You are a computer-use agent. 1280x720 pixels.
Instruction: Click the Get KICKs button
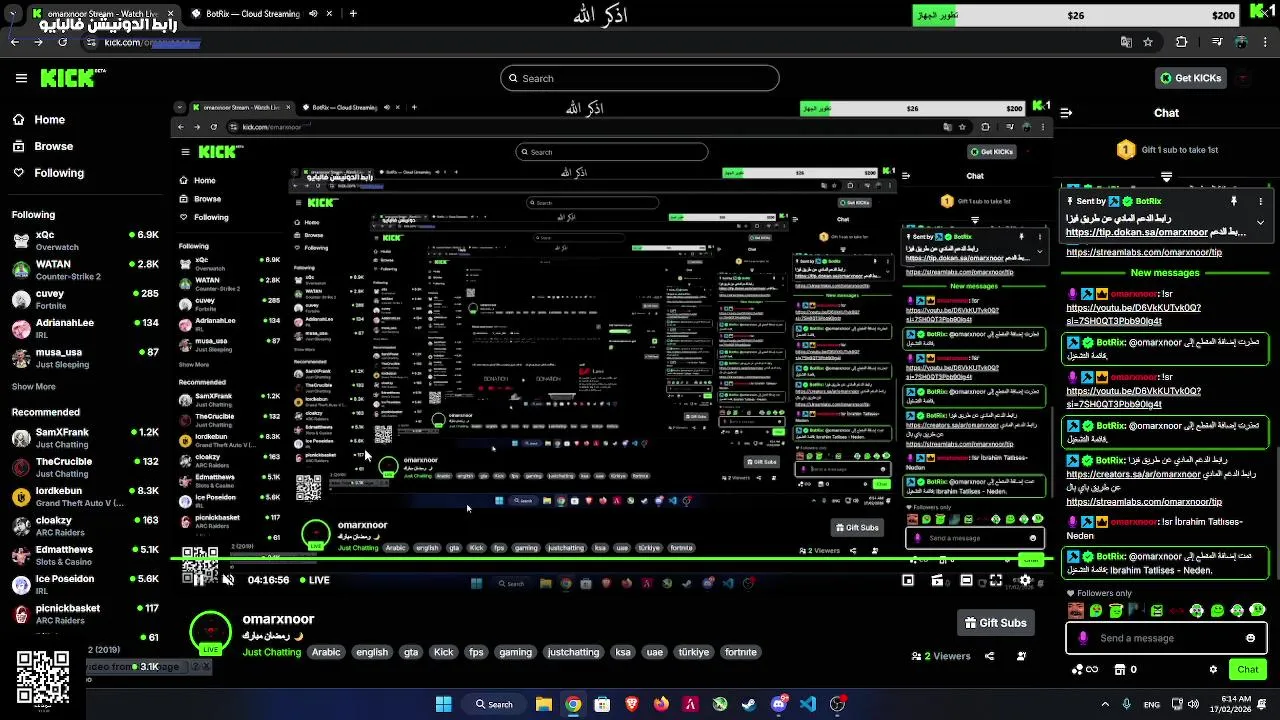[x=1190, y=78]
